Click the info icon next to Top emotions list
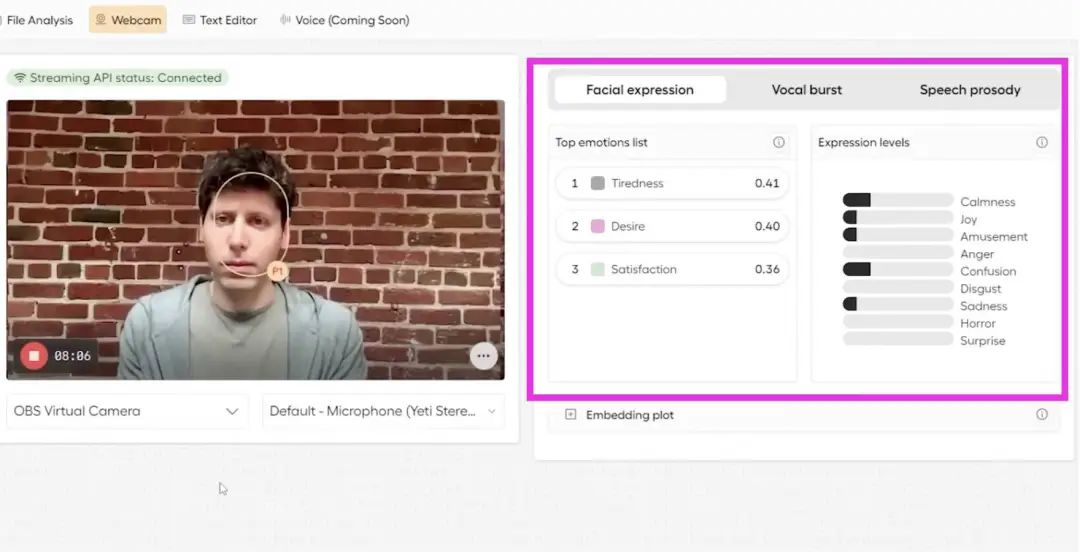The height and width of the screenshot is (552, 1080). (778, 142)
